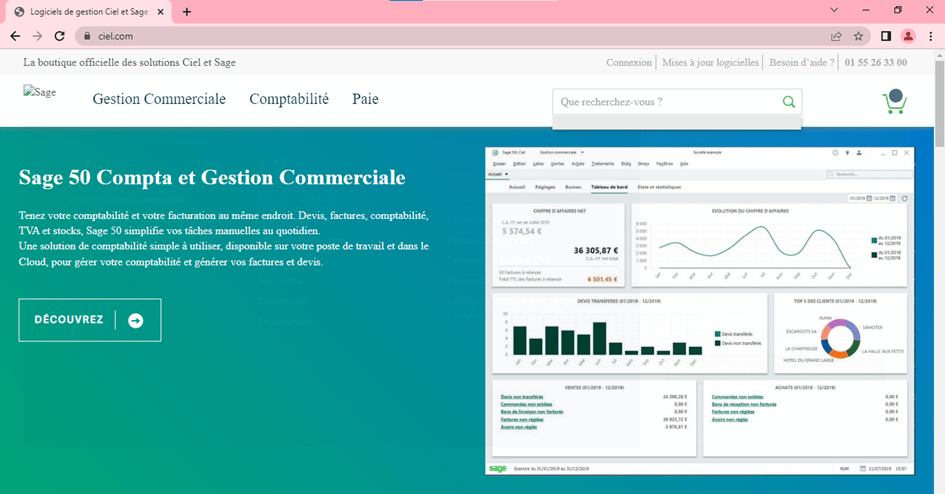Close the Logiciels de gestion tab

160,11
